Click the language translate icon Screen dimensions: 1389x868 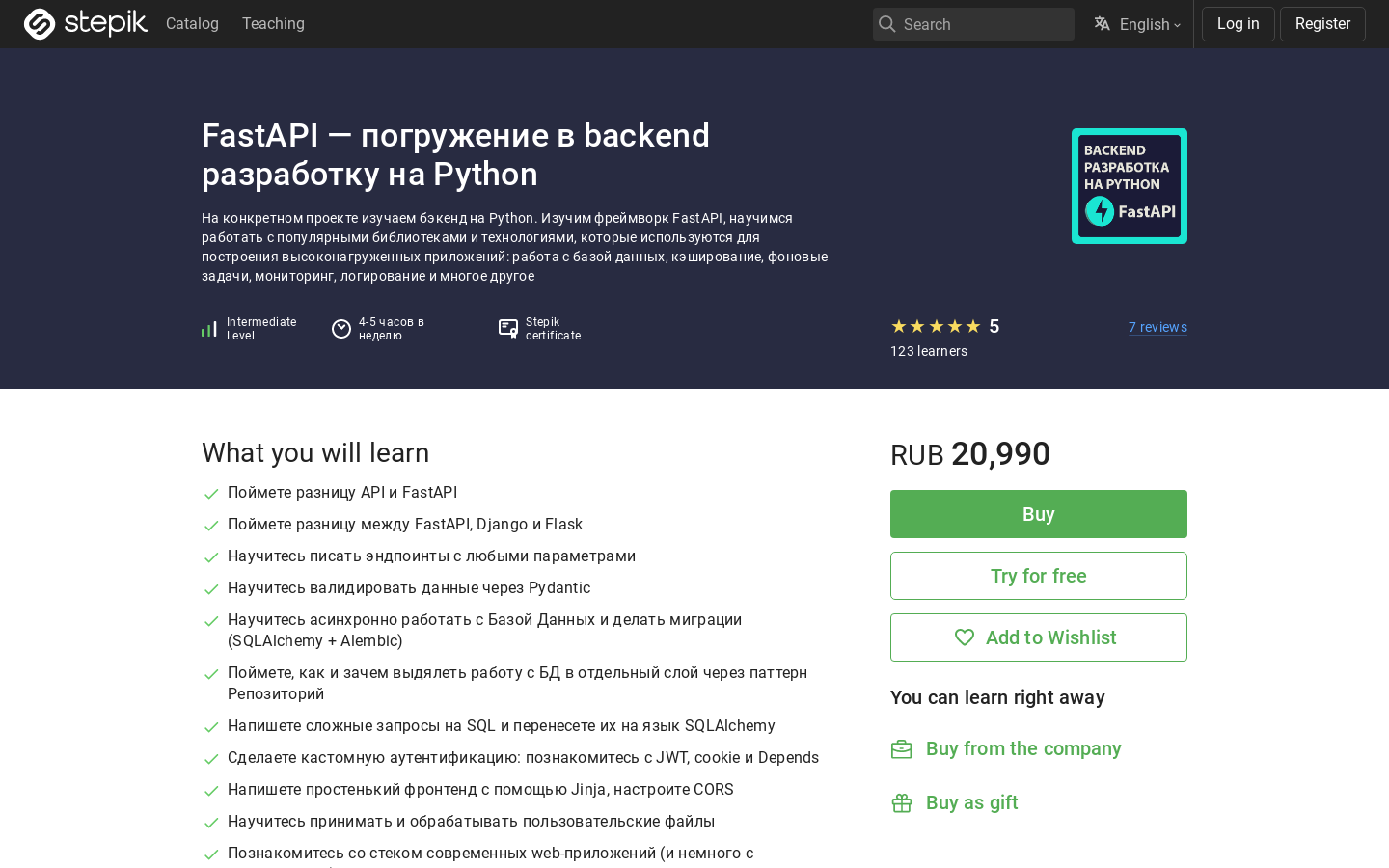click(1102, 24)
